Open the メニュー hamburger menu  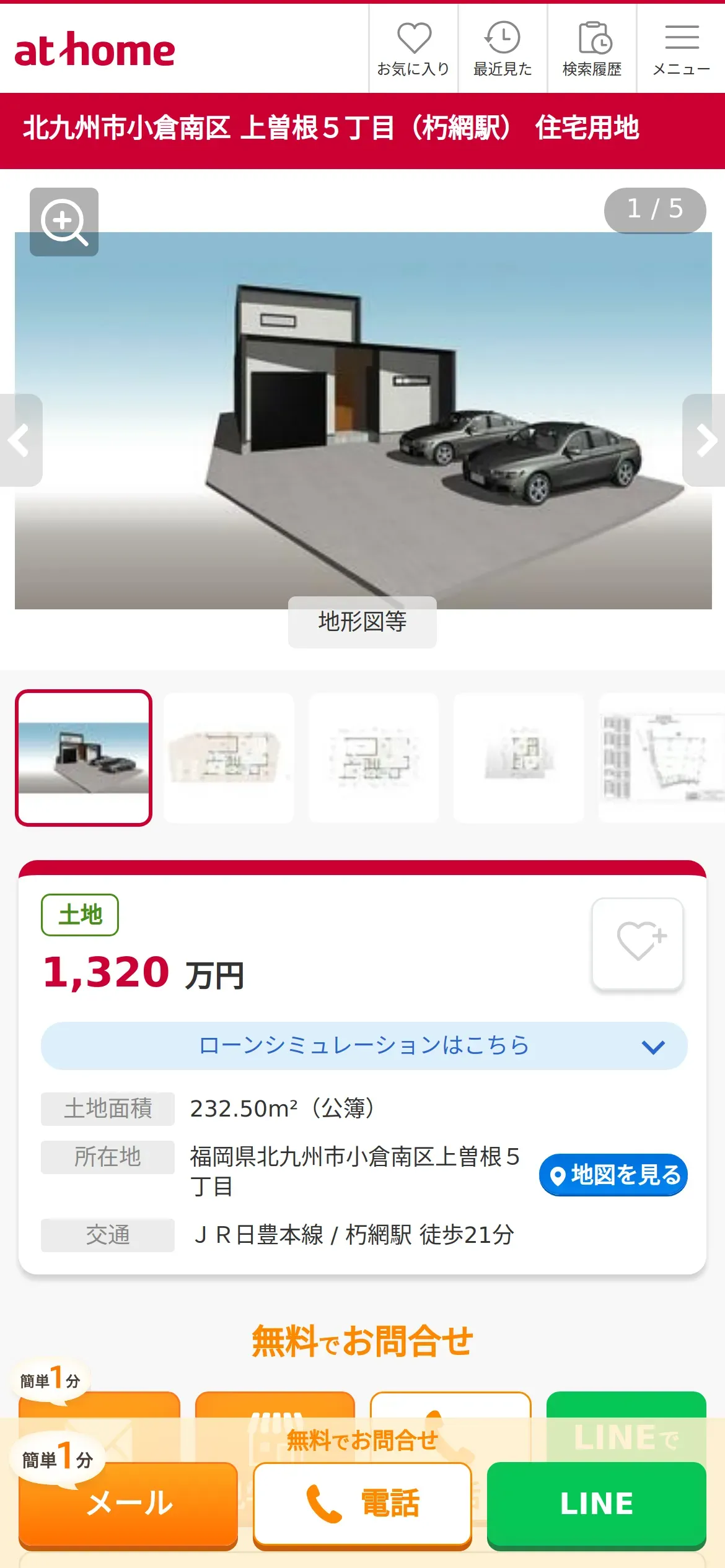[682, 50]
